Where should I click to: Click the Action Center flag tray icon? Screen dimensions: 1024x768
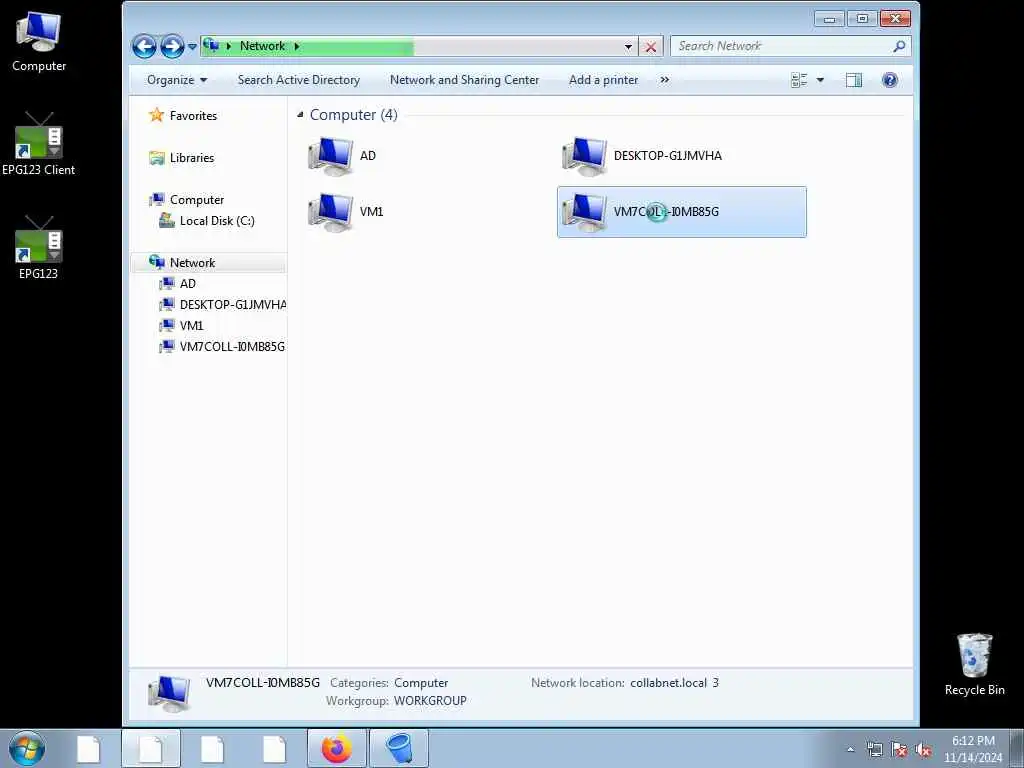coord(899,750)
